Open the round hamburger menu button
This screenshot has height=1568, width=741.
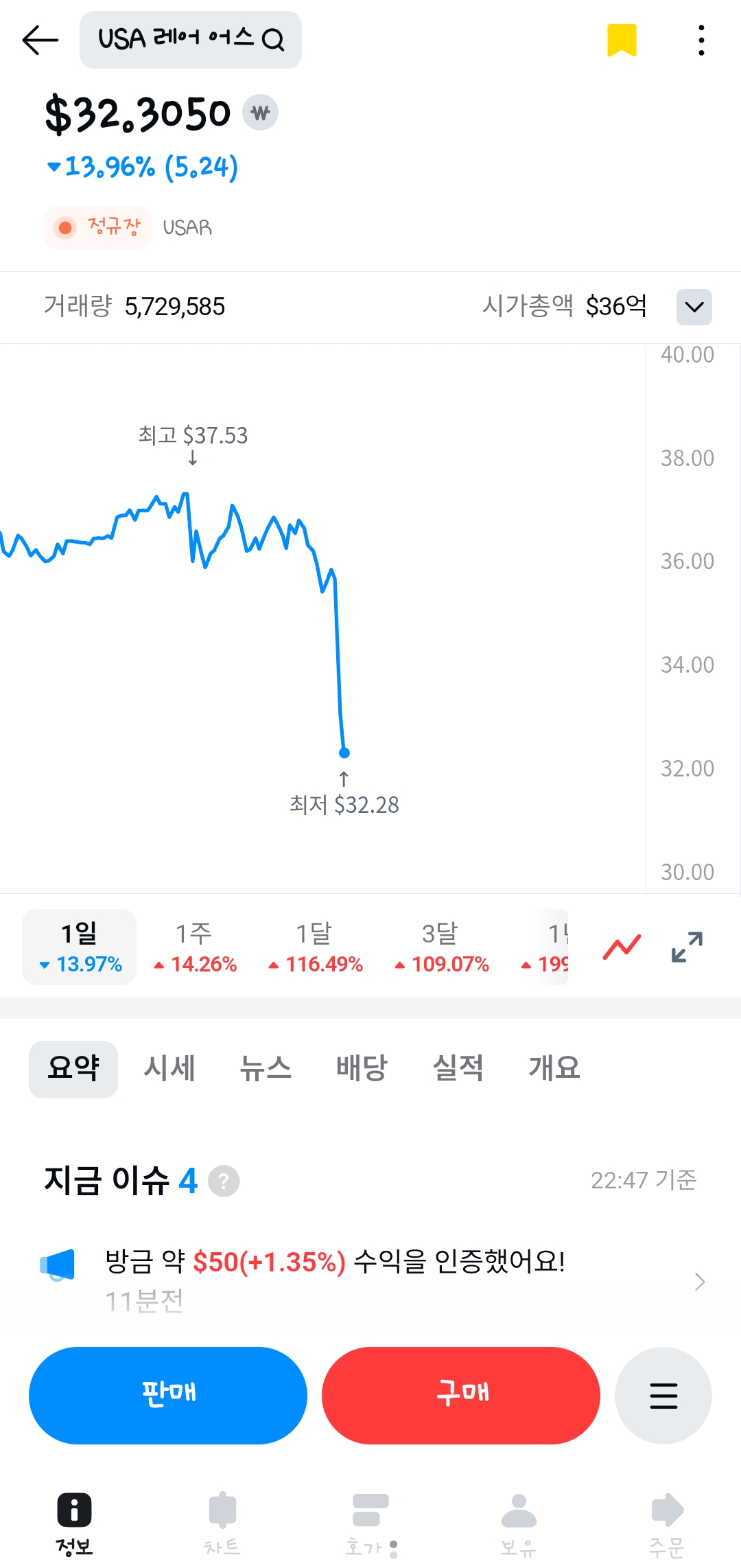(663, 1396)
